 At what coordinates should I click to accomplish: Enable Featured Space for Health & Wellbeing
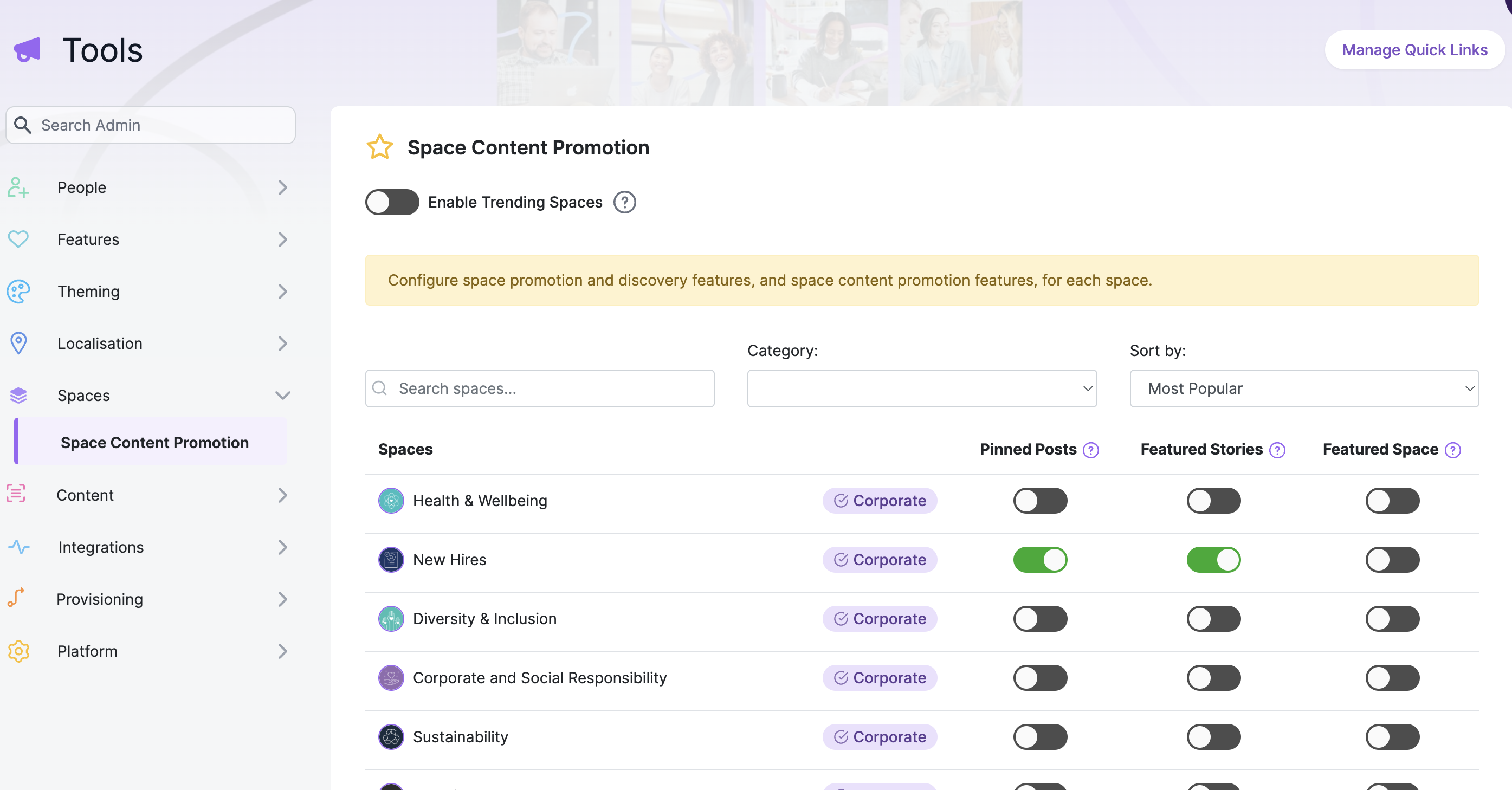[x=1392, y=501]
